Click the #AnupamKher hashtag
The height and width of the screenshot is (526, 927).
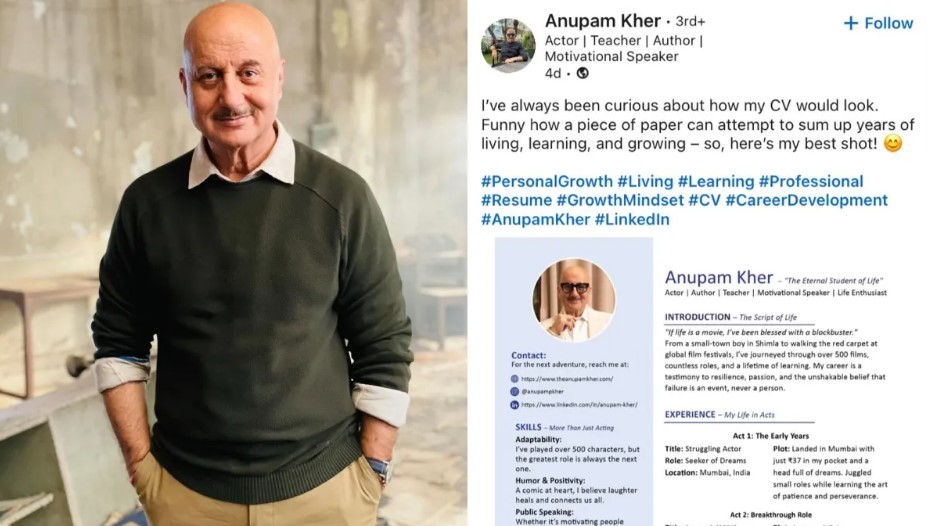536,219
